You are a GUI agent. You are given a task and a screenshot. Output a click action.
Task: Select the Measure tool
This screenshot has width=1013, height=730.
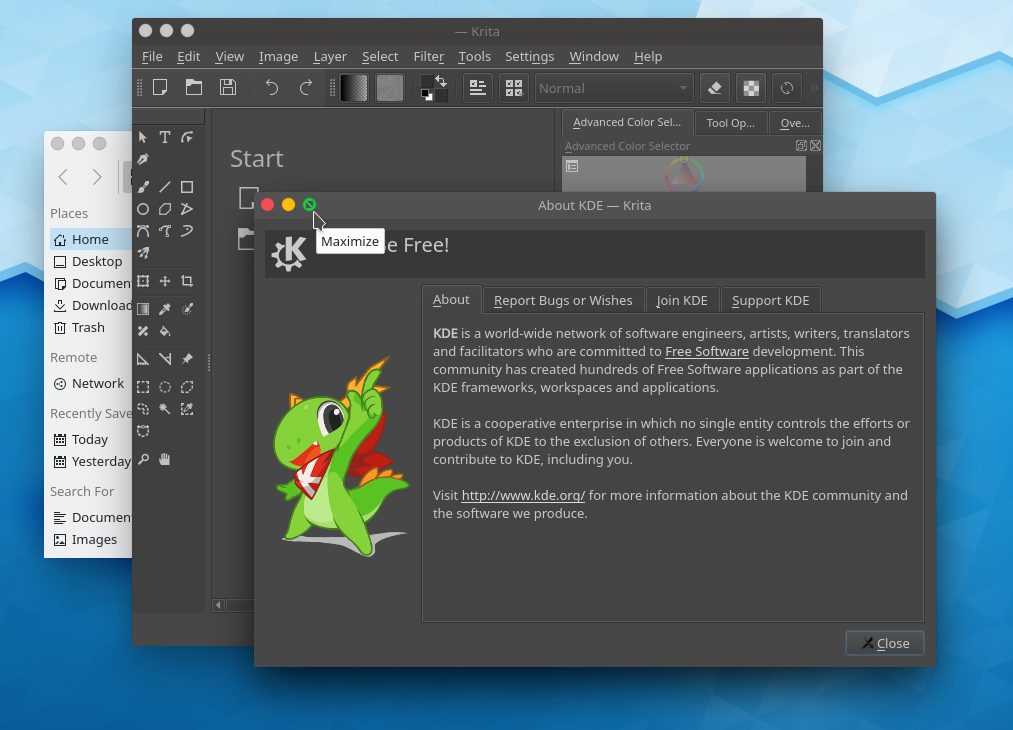pos(165,359)
